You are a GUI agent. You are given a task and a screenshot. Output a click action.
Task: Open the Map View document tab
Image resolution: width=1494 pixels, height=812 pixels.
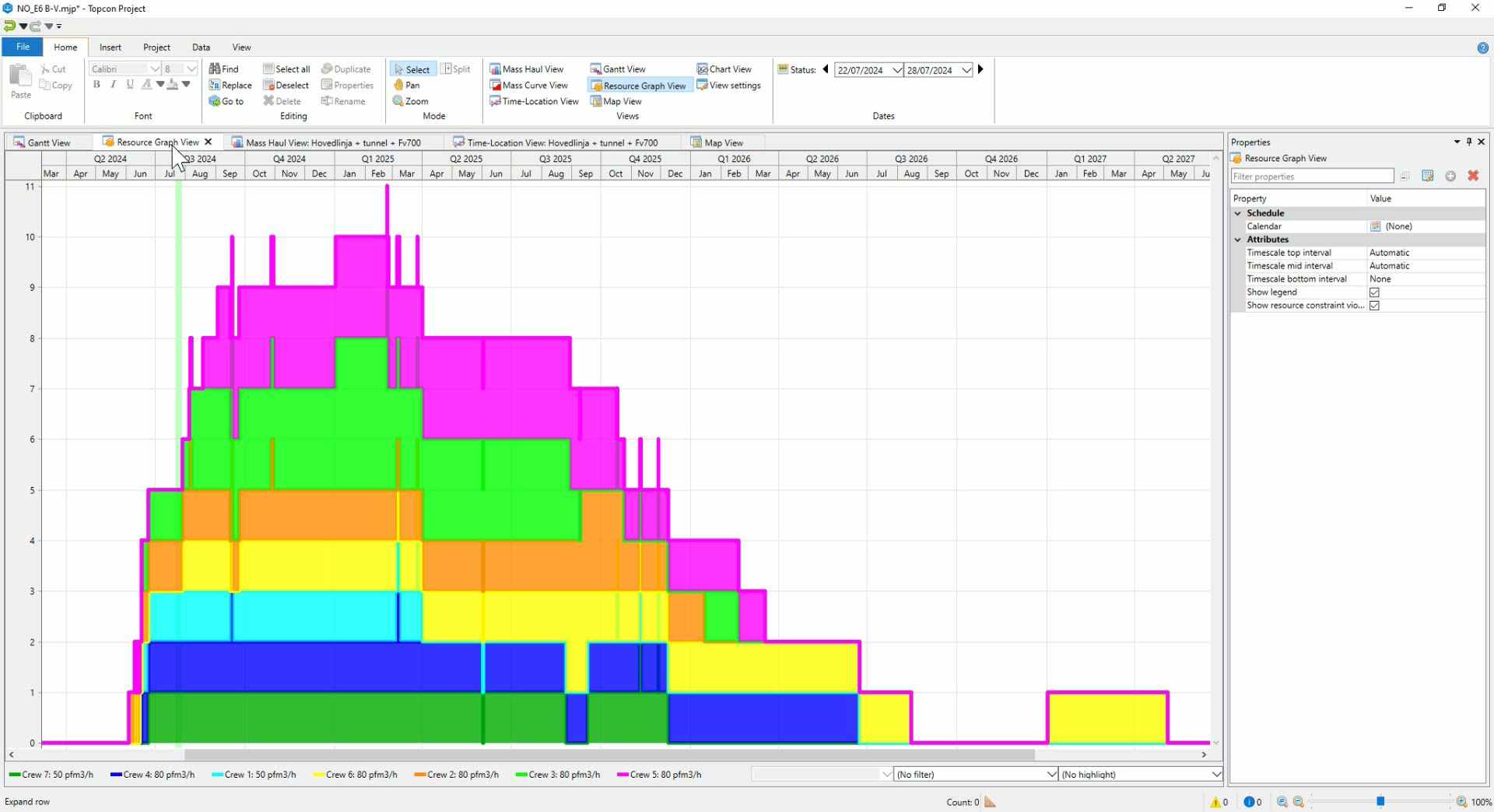coord(724,142)
